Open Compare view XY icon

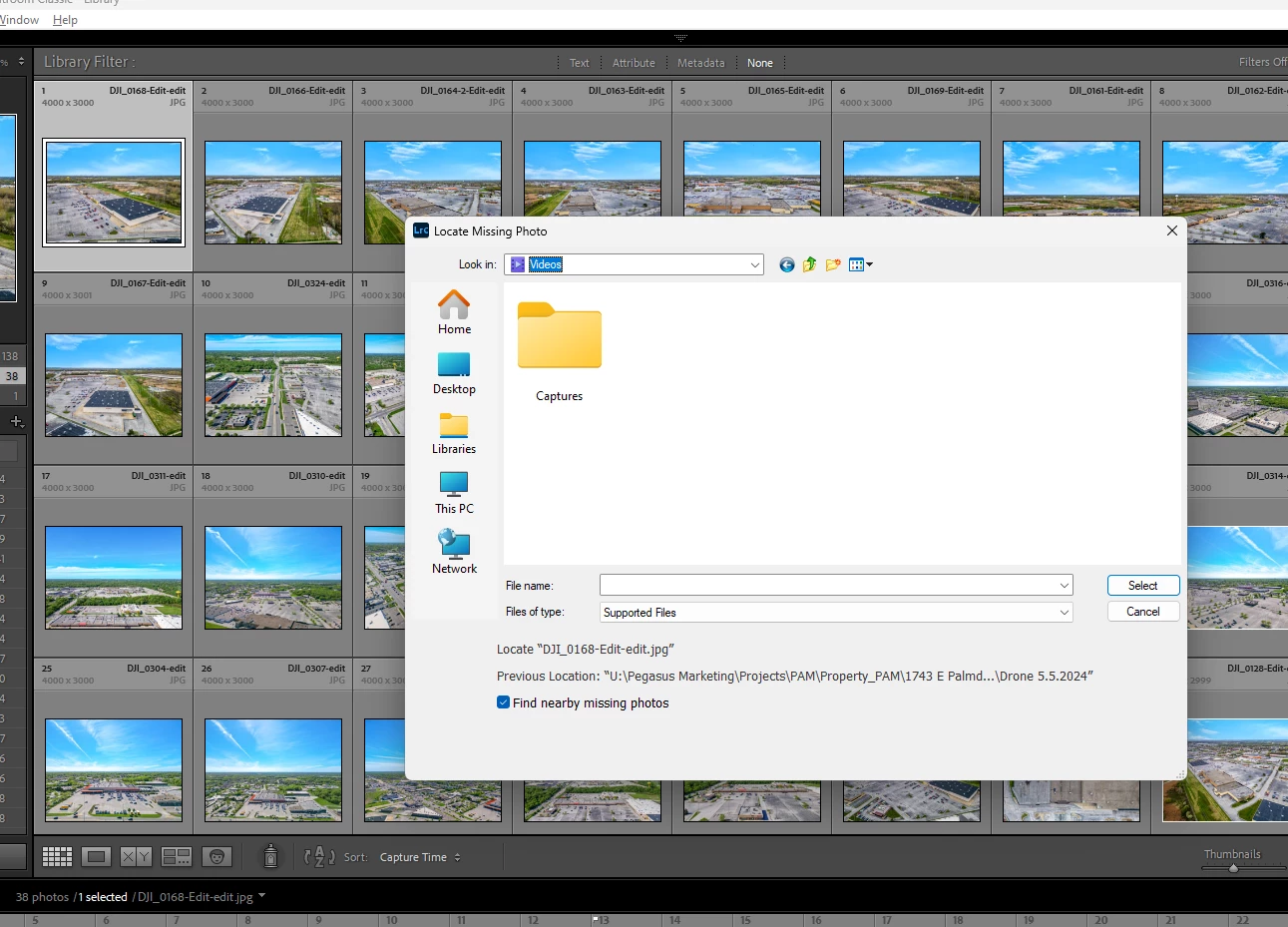coord(136,856)
